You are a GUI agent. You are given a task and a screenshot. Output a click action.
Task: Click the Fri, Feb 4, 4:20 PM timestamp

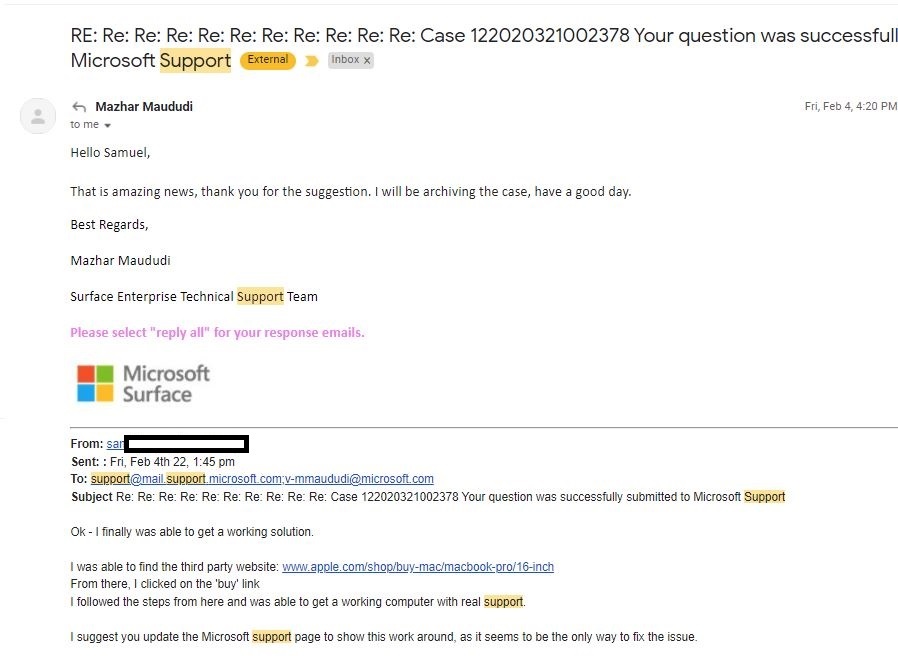tap(850, 107)
